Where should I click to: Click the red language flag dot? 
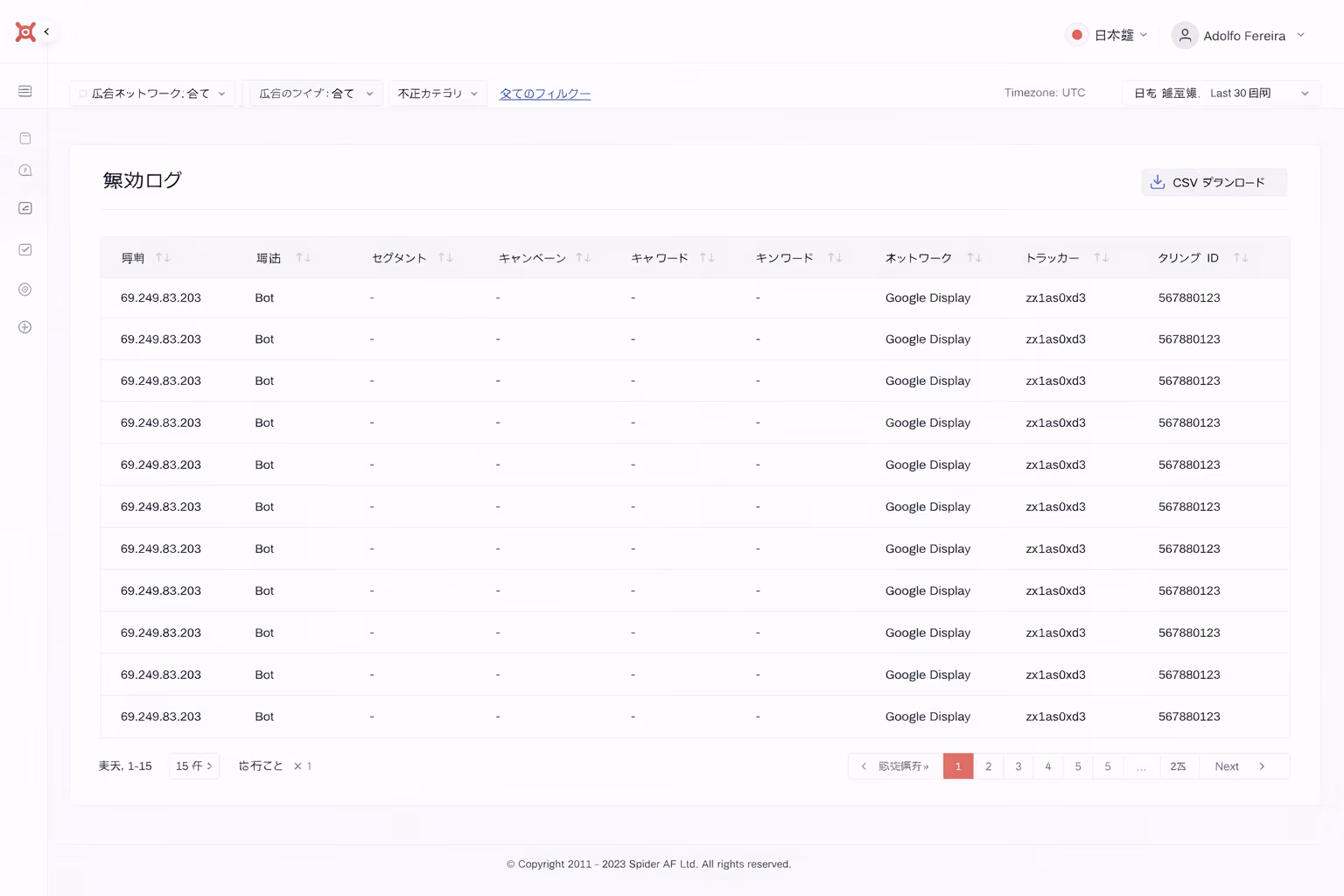[x=1077, y=35]
